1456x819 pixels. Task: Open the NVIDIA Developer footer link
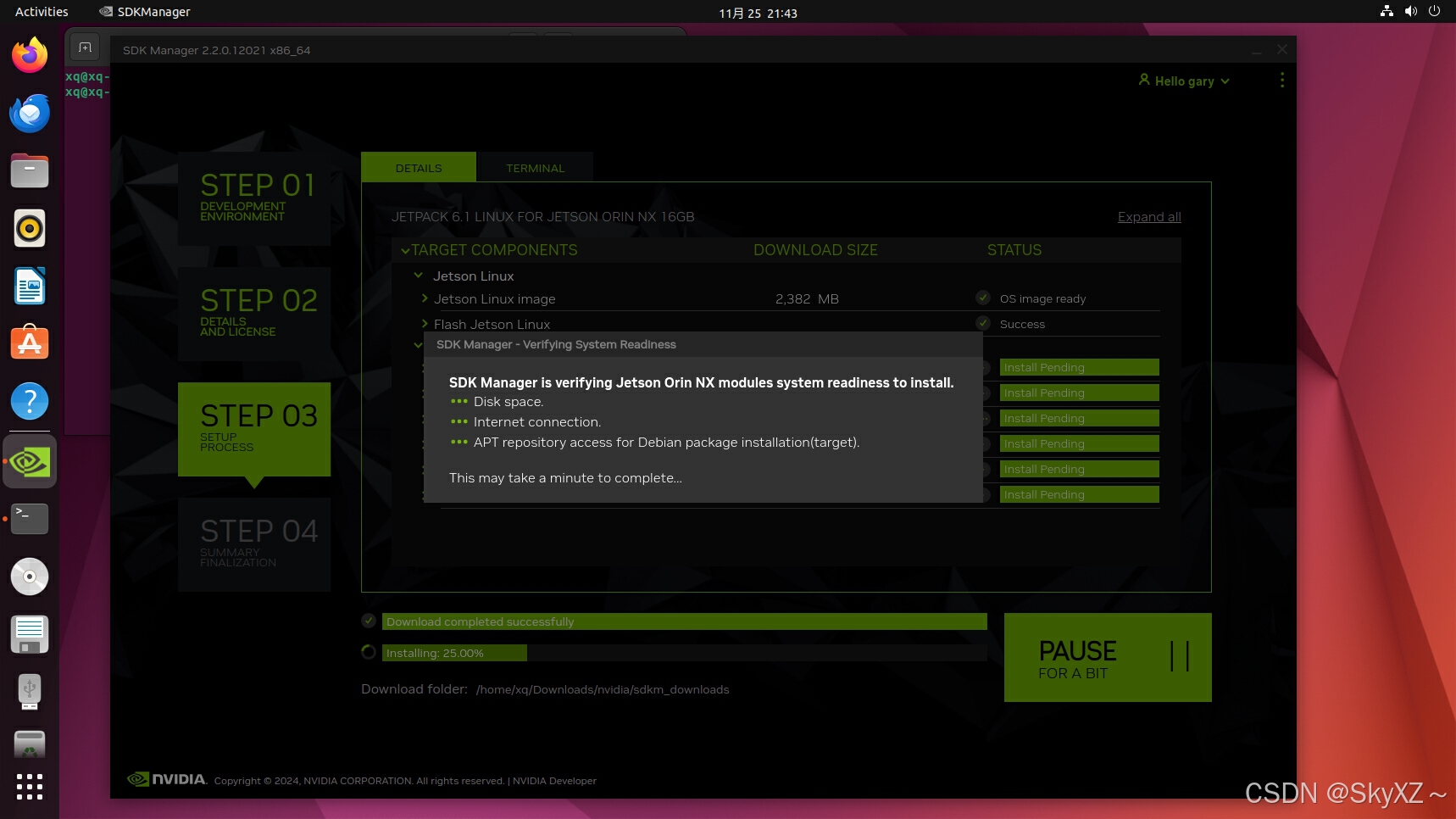click(x=554, y=781)
